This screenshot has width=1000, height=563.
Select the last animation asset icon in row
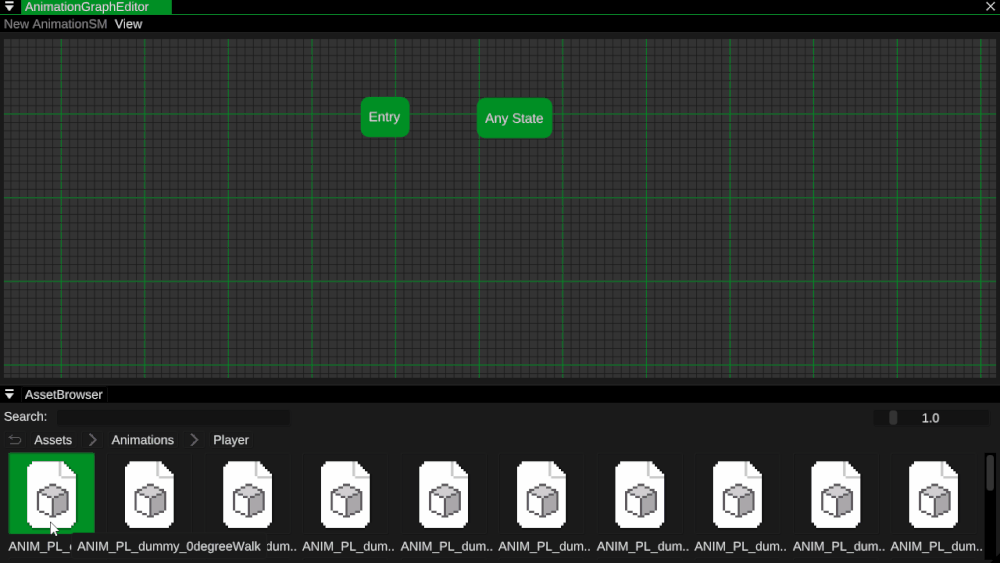(x=933, y=494)
